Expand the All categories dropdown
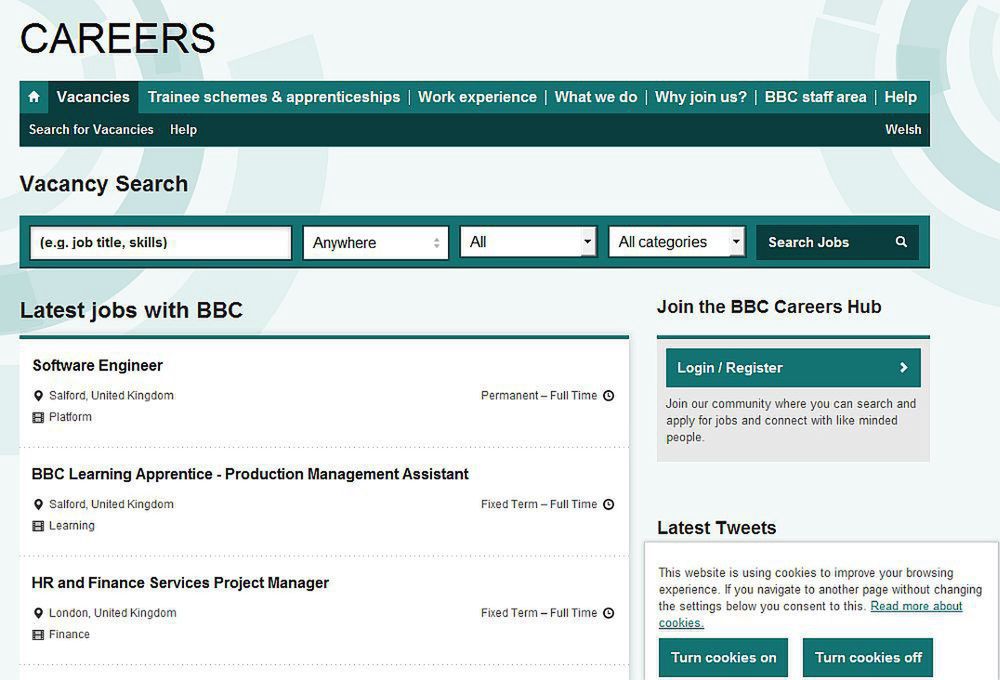This screenshot has width=1000, height=680. [677, 242]
